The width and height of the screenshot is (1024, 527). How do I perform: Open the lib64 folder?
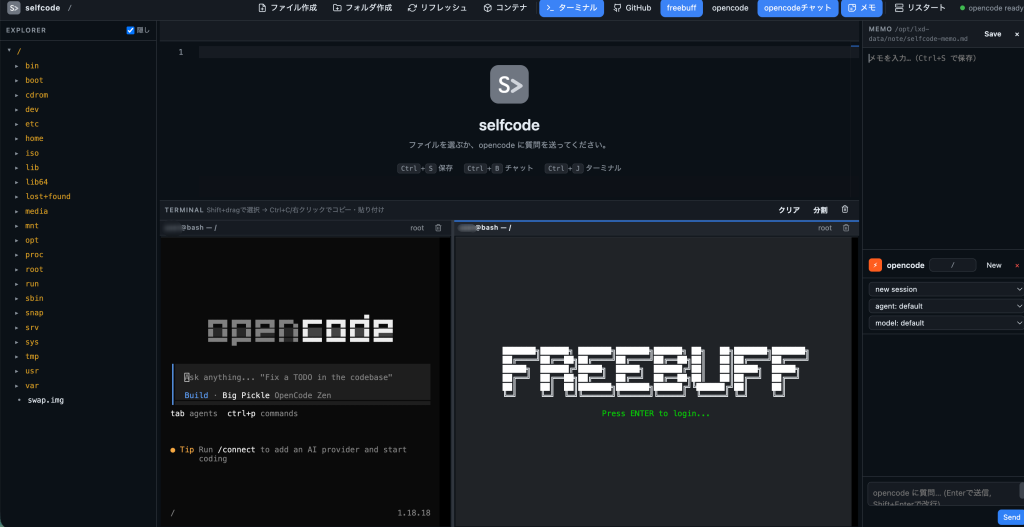[36, 182]
